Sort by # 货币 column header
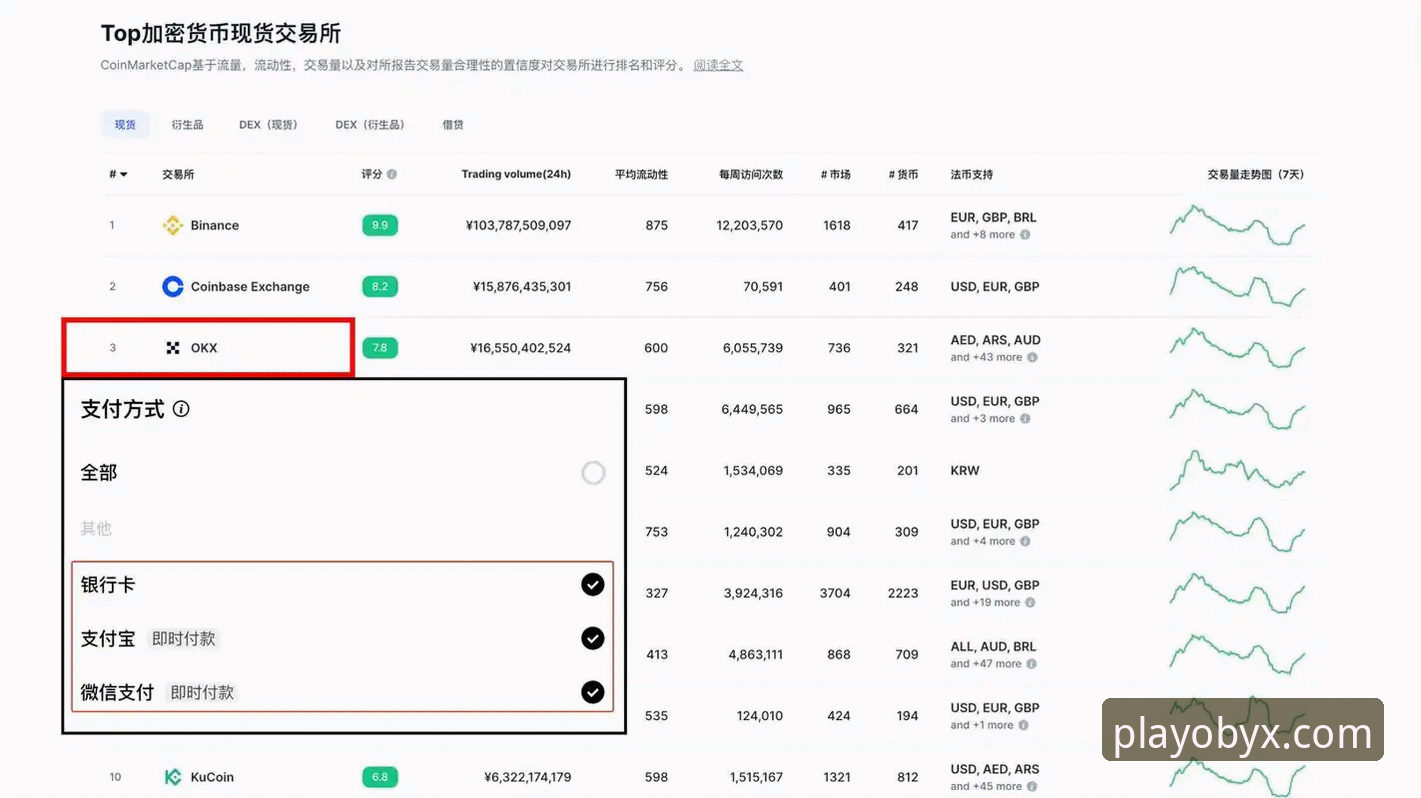Viewport: 1421px width, 798px height. coord(903,174)
